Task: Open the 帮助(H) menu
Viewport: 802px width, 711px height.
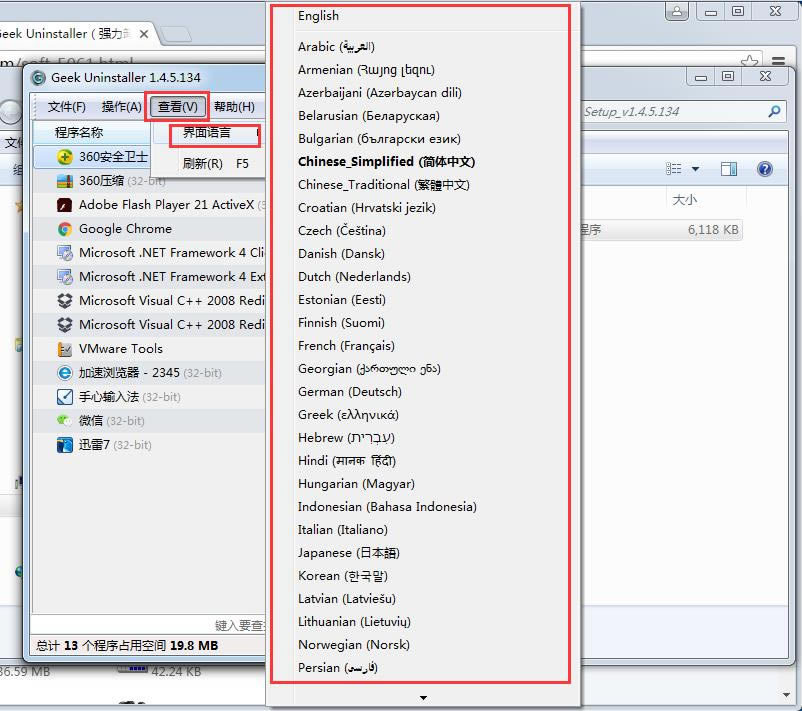Action: click(234, 106)
